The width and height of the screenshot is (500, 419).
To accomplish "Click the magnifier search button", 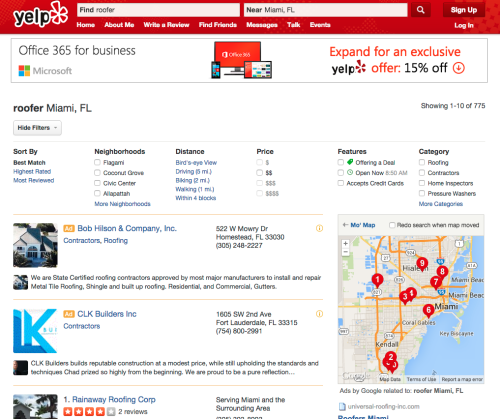I will (x=420, y=10).
